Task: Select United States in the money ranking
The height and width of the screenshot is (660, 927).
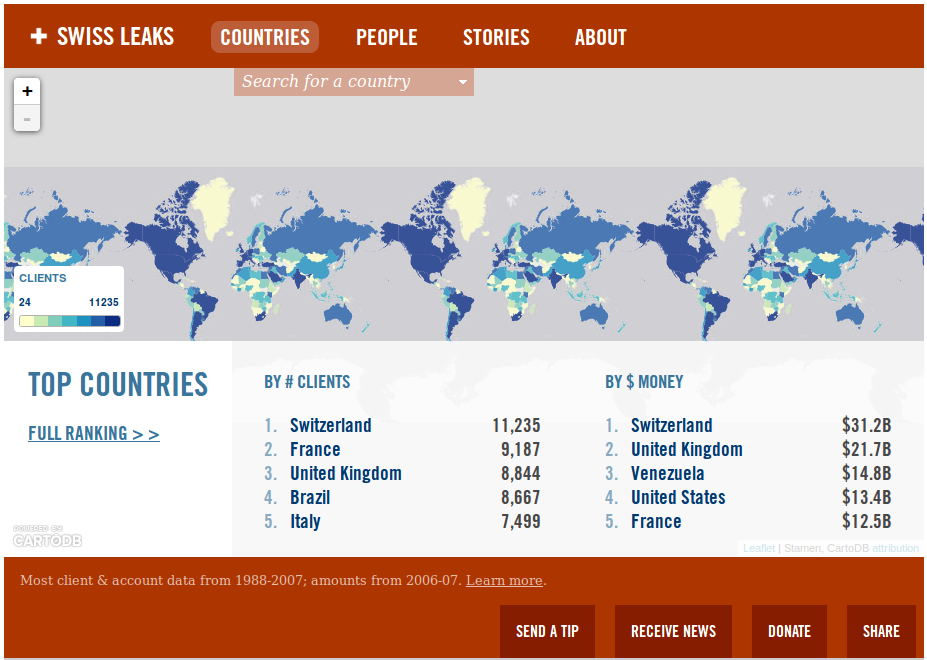Action: [x=678, y=497]
